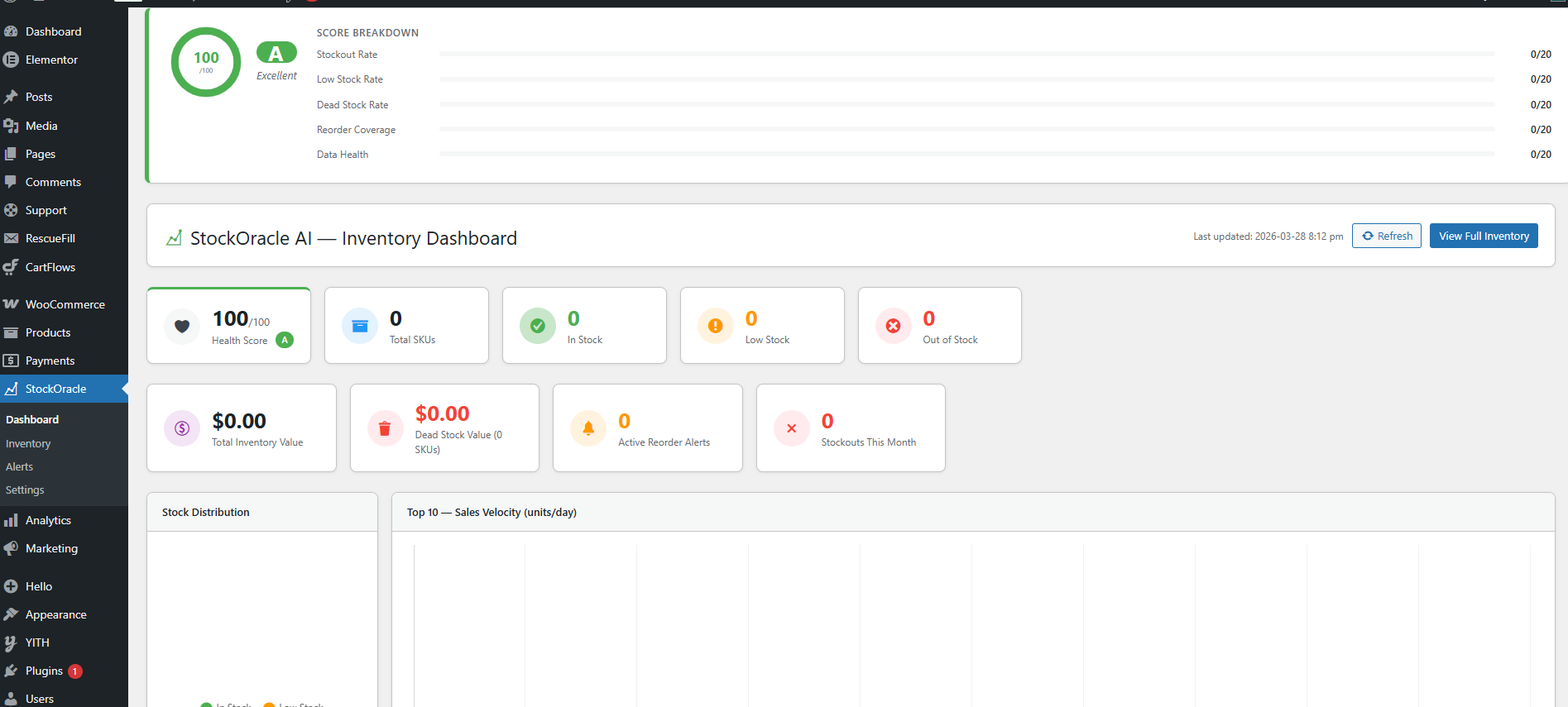Click the Users person icon
Viewport: 1568px width, 707px height.
[11, 699]
